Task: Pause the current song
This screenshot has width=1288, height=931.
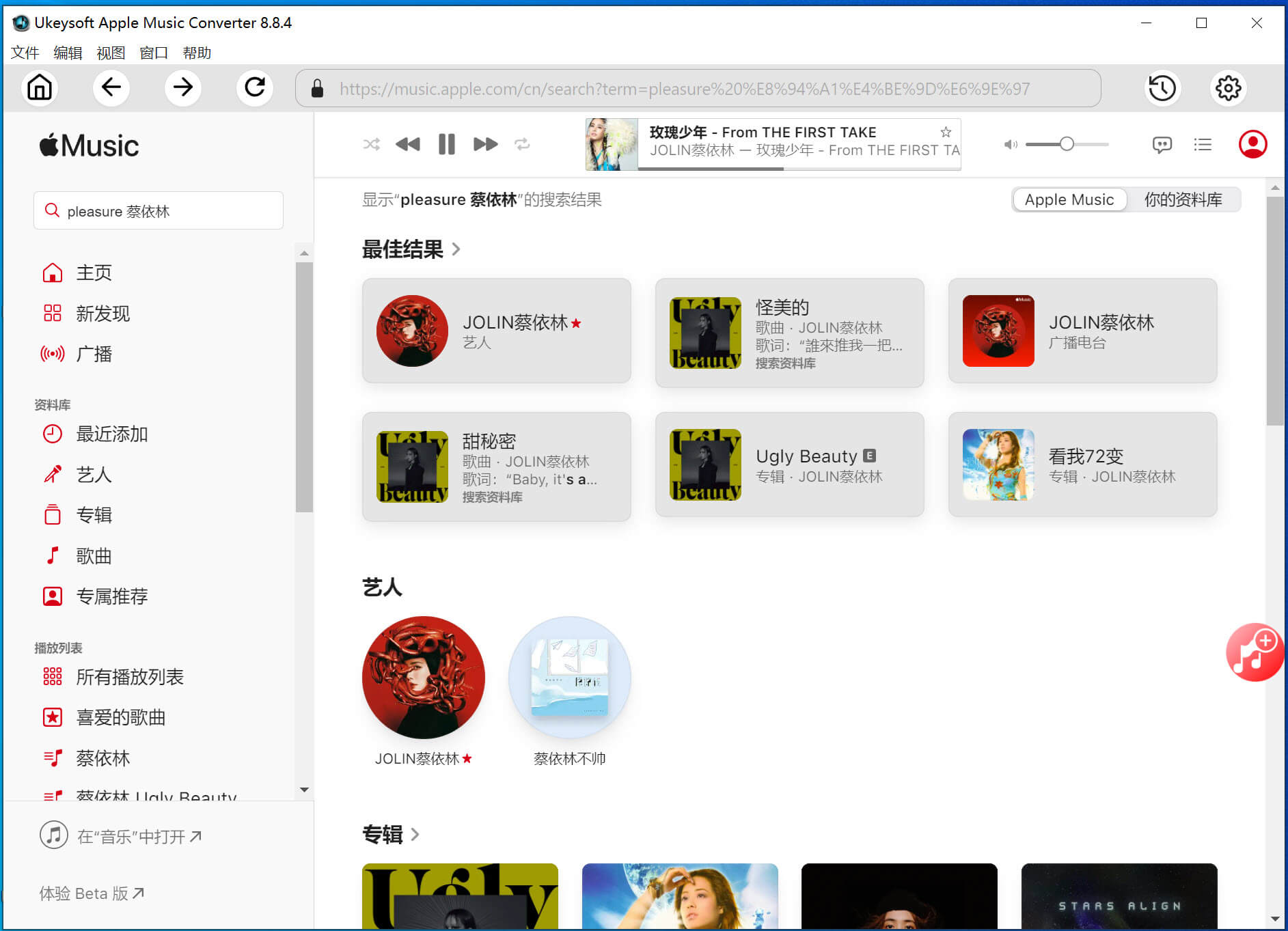Action: point(447,144)
